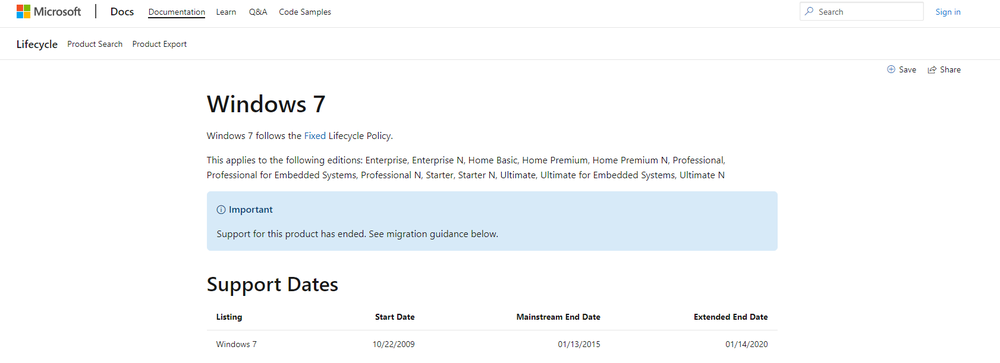The width and height of the screenshot is (1000, 363).
Task: Click the 'Support for this product has ended' text
Action: coord(357,234)
